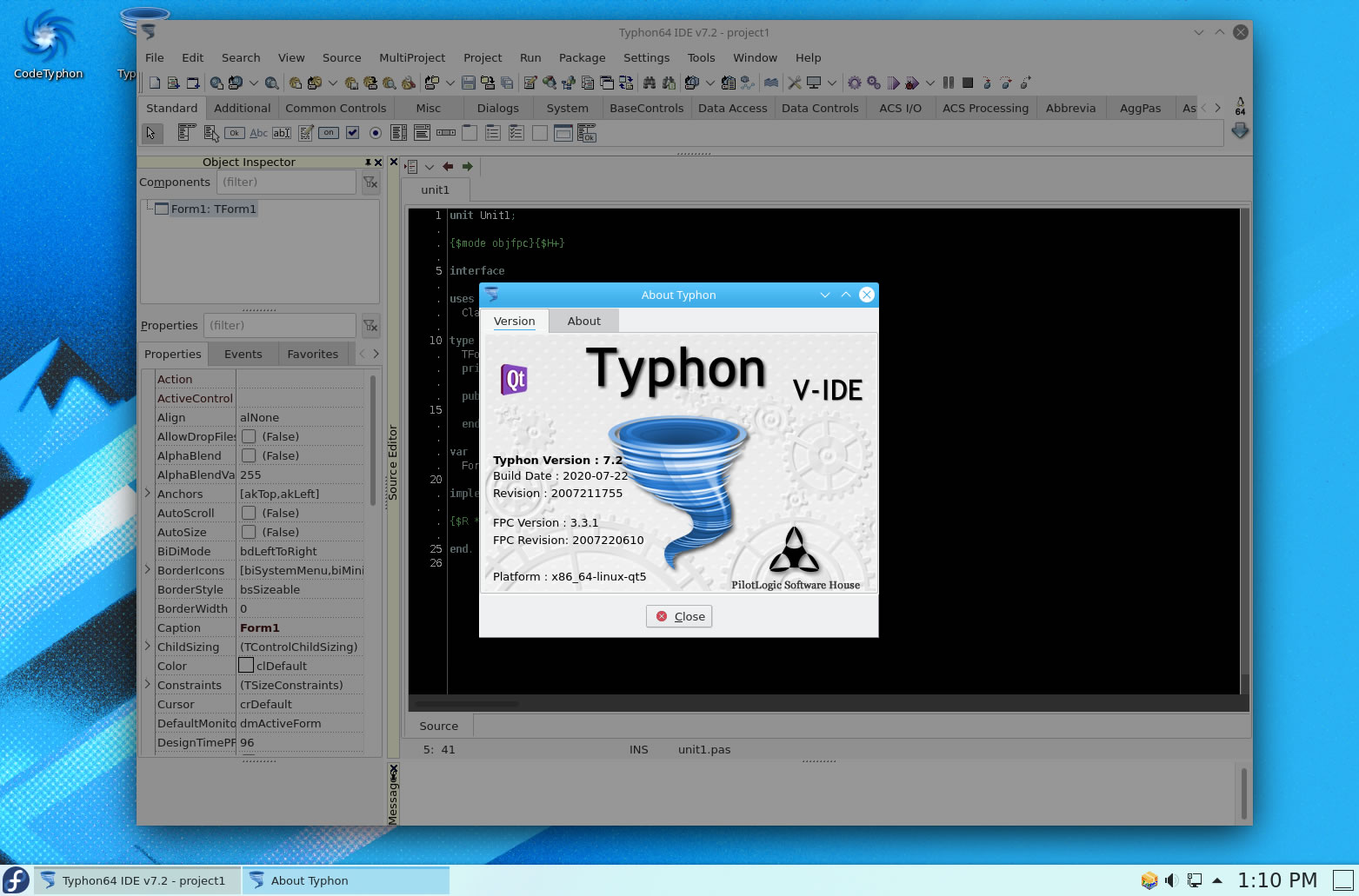Toggle the AllowDropFiles checkbox

tap(249, 436)
